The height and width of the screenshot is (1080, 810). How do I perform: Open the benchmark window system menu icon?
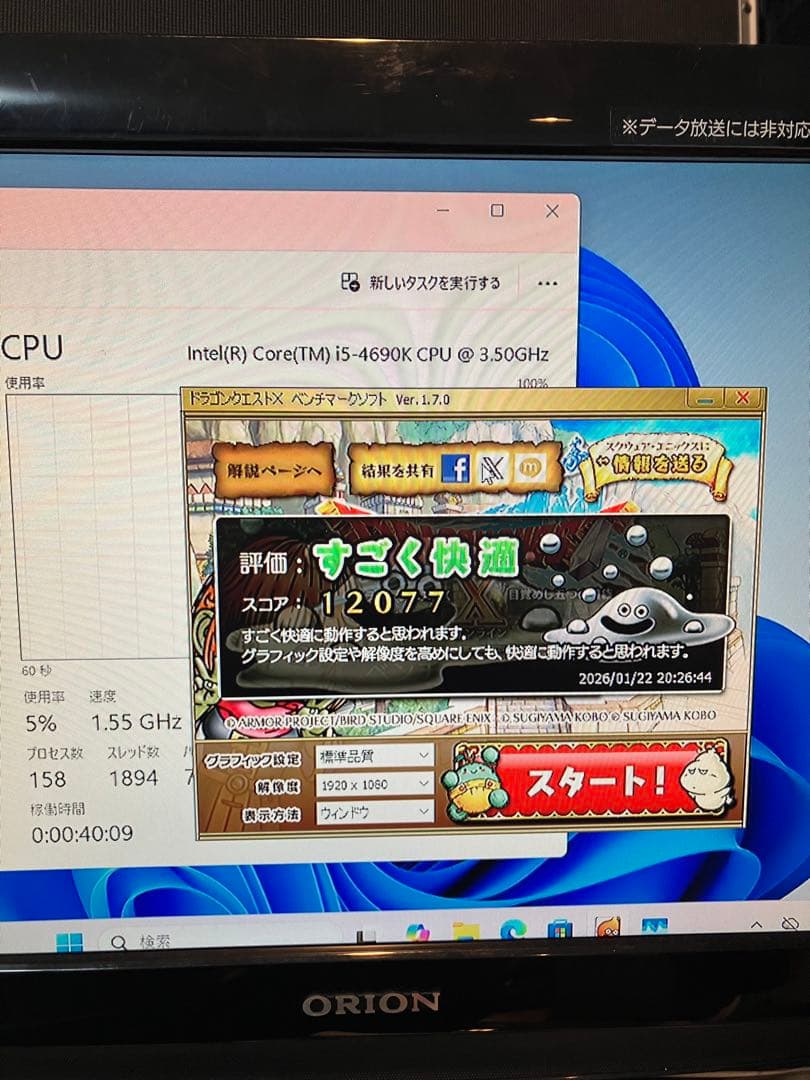tap(198, 394)
